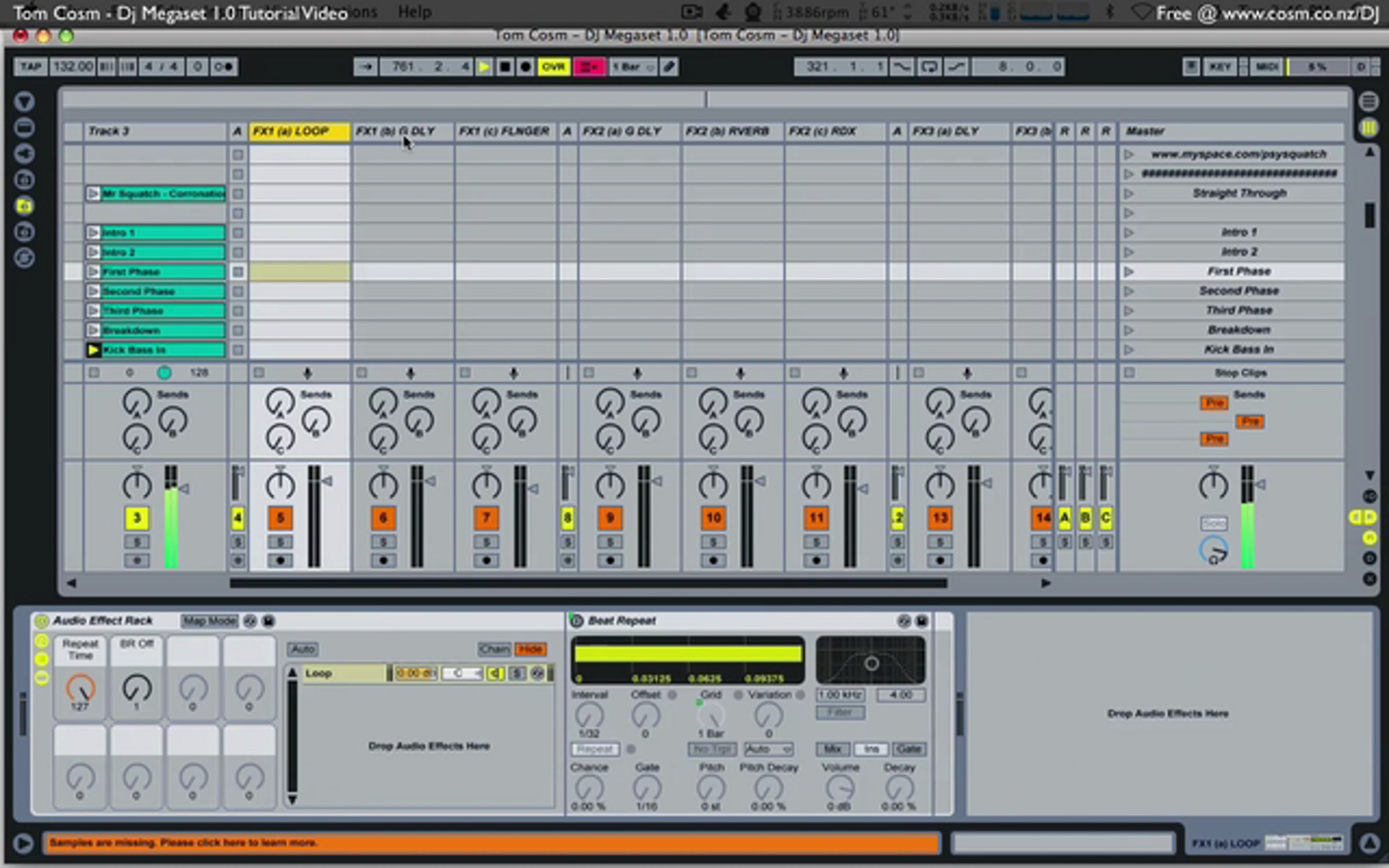This screenshot has width=1389, height=868.
Task: Click the TAP tempo button
Action: tap(31, 67)
